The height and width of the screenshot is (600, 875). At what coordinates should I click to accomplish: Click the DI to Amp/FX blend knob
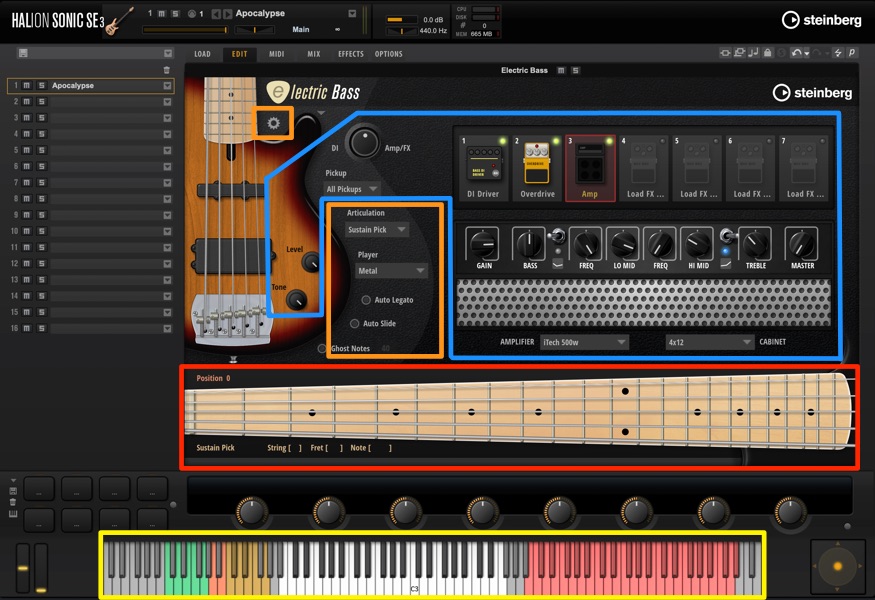[x=364, y=142]
